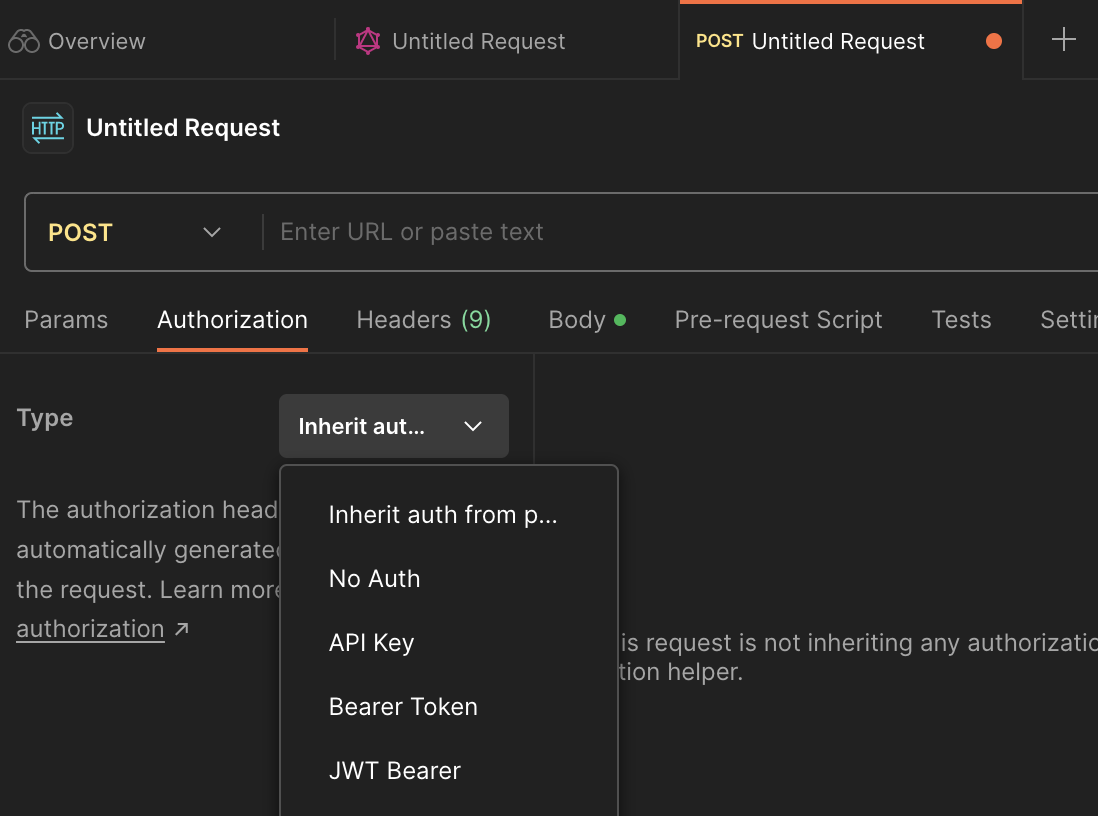Open the auth Type dropdown showing Inherit auth
The height and width of the screenshot is (816, 1098).
(x=393, y=425)
